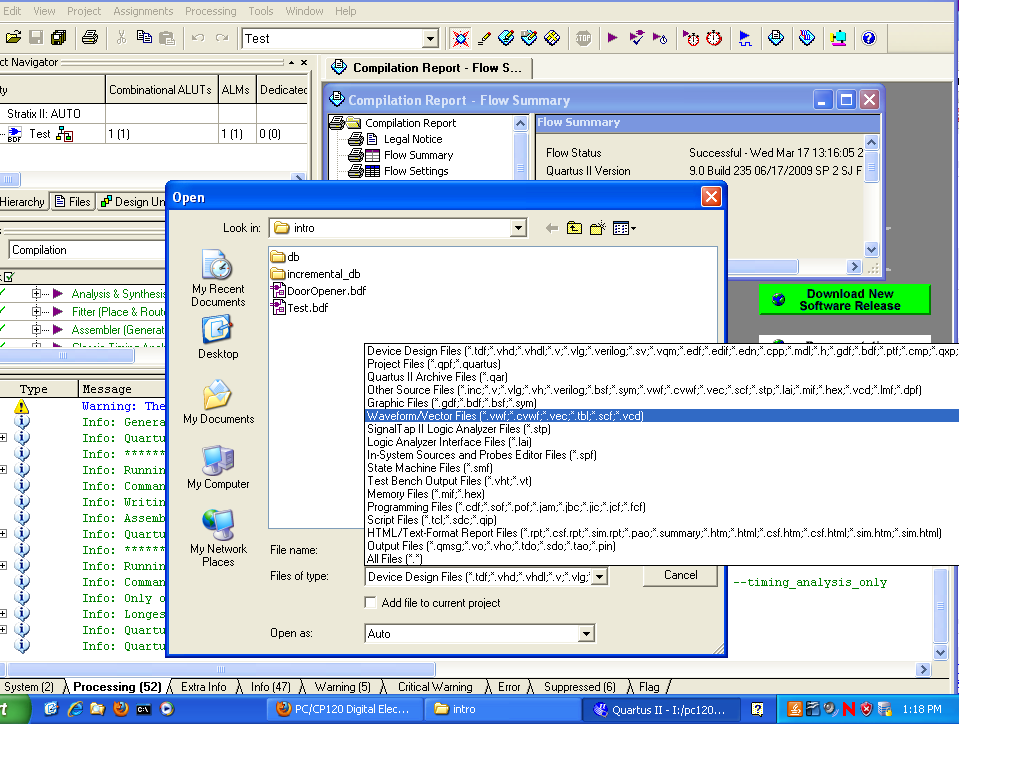1024x768 pixels.
Task: Click the Paste toolbar icon
Action: [x=167, y=38]
